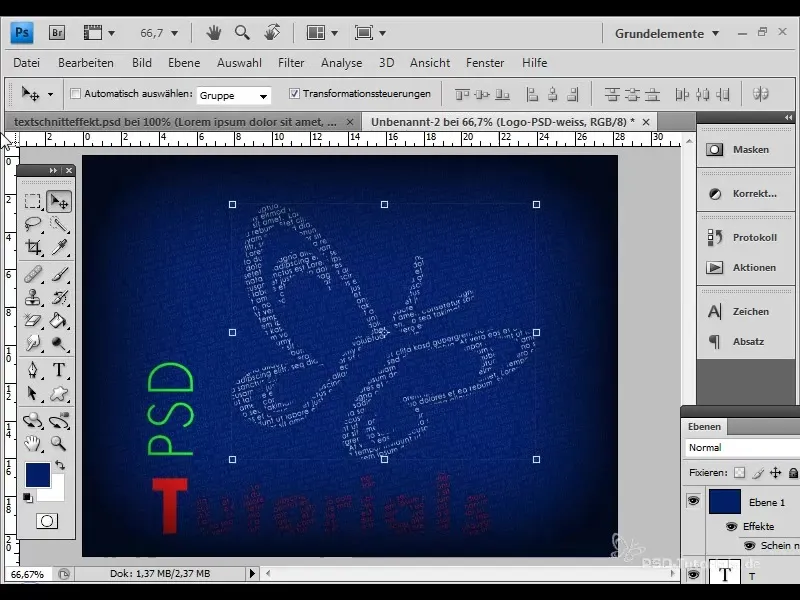Image resolution: width=800 pixels, height=600 pixels.
Task: Select the Eyedropper tool
Action: 59,247
